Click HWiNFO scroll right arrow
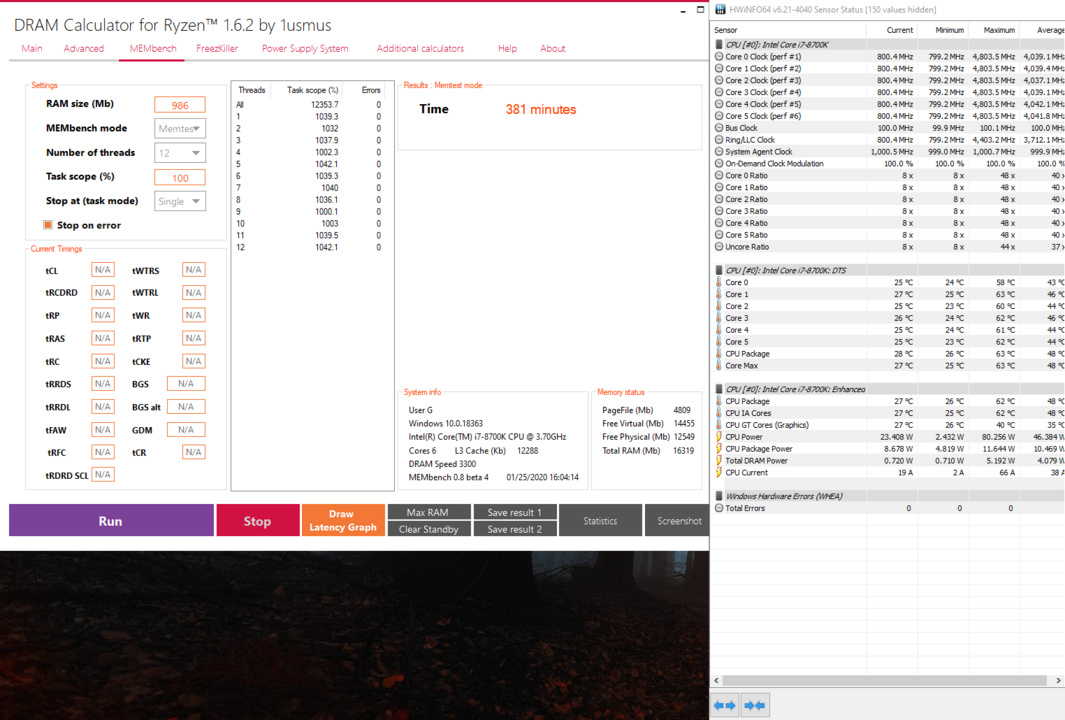Image resolution: width=1065 pixels, height=720 pixels. [1058, 680]
